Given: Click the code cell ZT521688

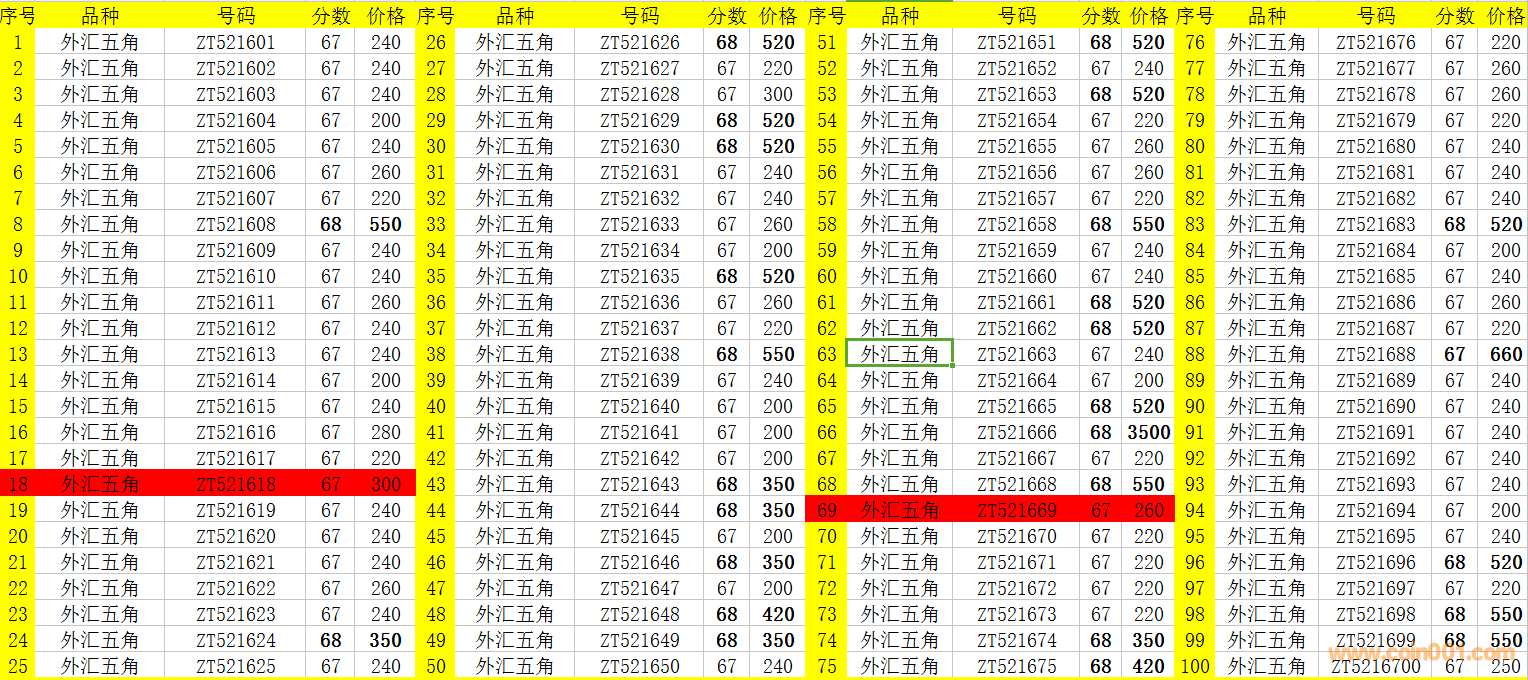Looking at the screenshot, I should point(1375,354).
